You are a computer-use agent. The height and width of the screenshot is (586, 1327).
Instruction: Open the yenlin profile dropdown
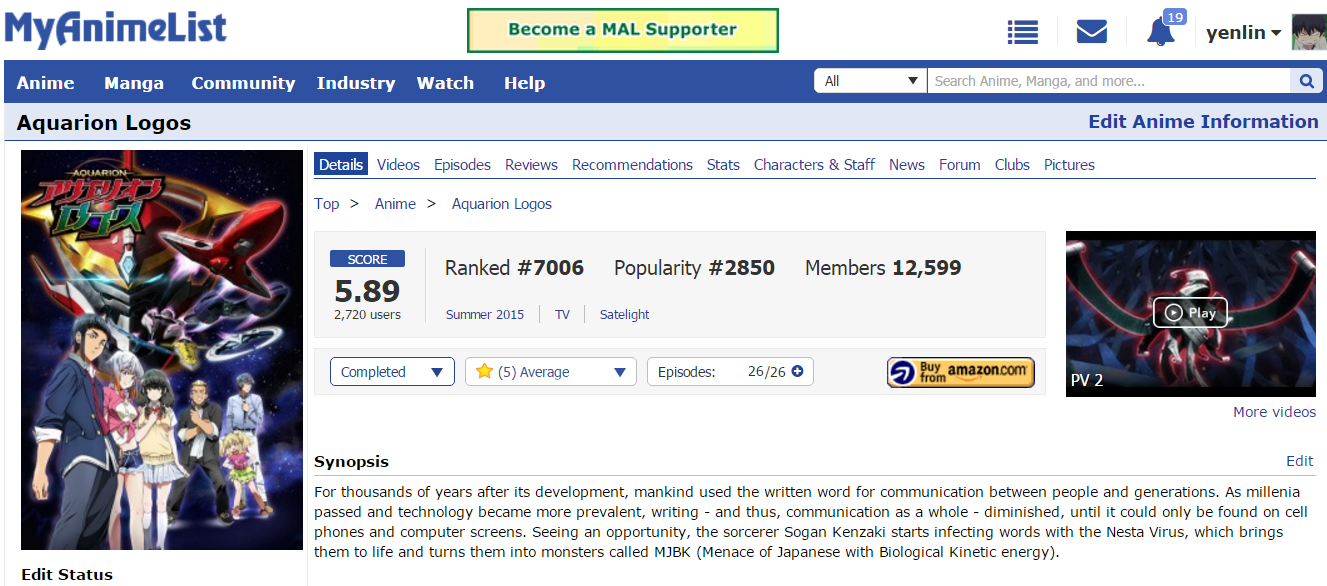pyautogui.click(x=1244, y=33)
